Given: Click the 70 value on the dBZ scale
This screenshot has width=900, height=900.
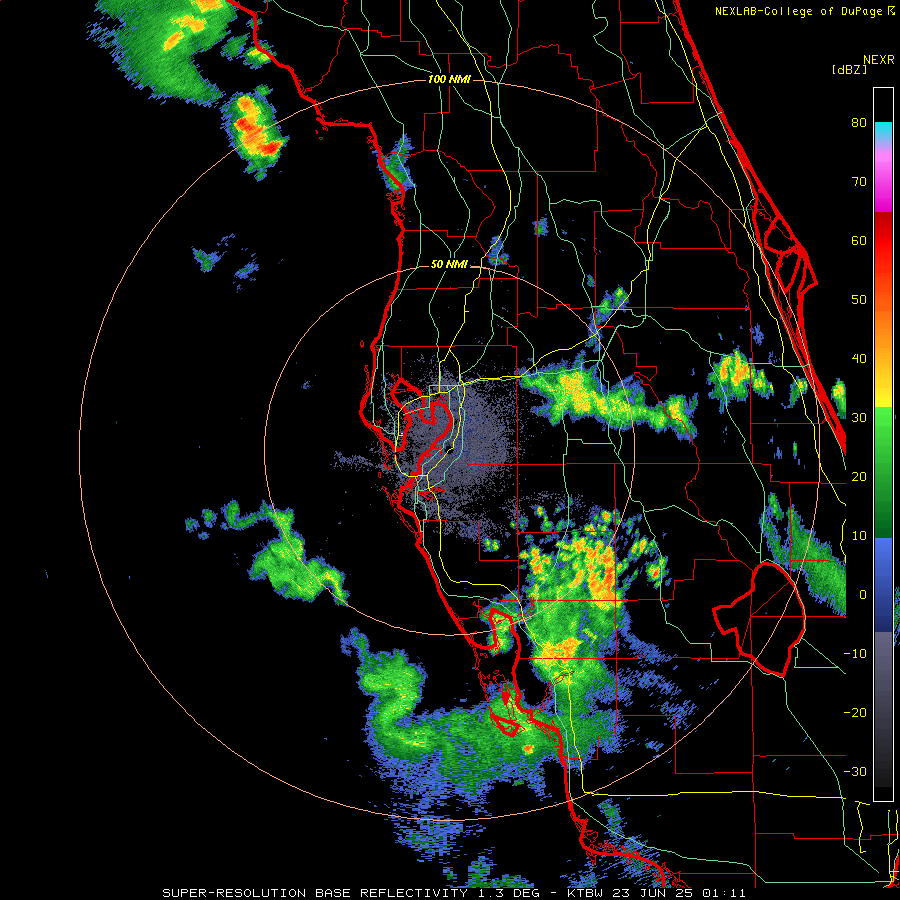Looking at the screenshot, I should 859,181.
